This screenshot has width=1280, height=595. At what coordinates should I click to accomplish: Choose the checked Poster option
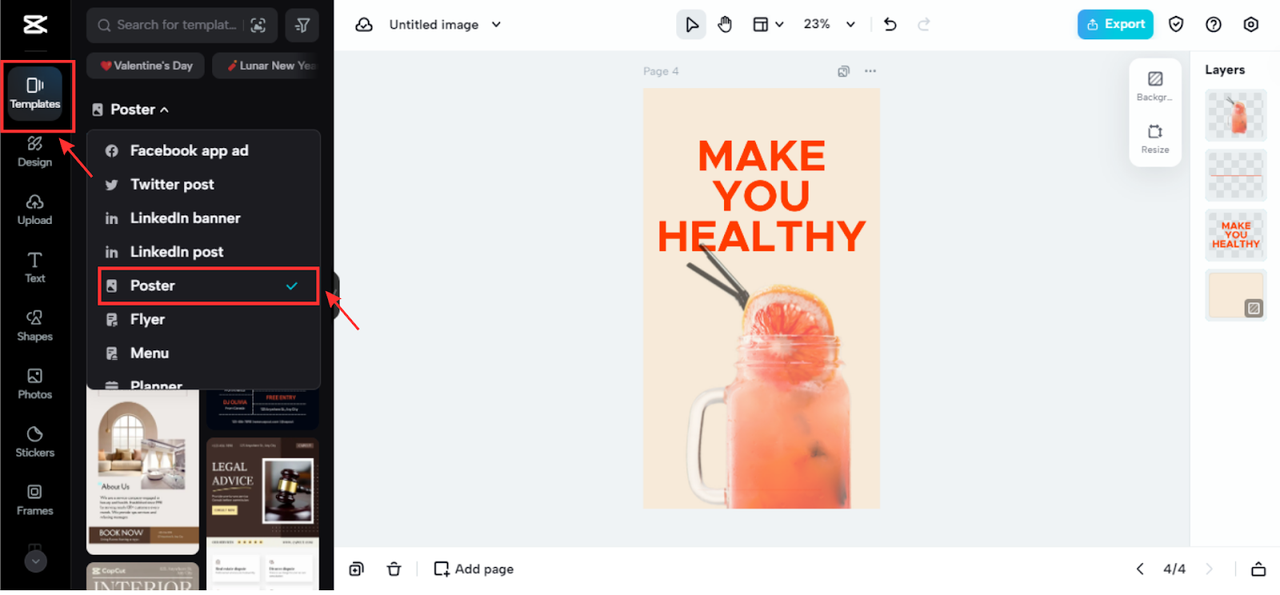[207, 286]
